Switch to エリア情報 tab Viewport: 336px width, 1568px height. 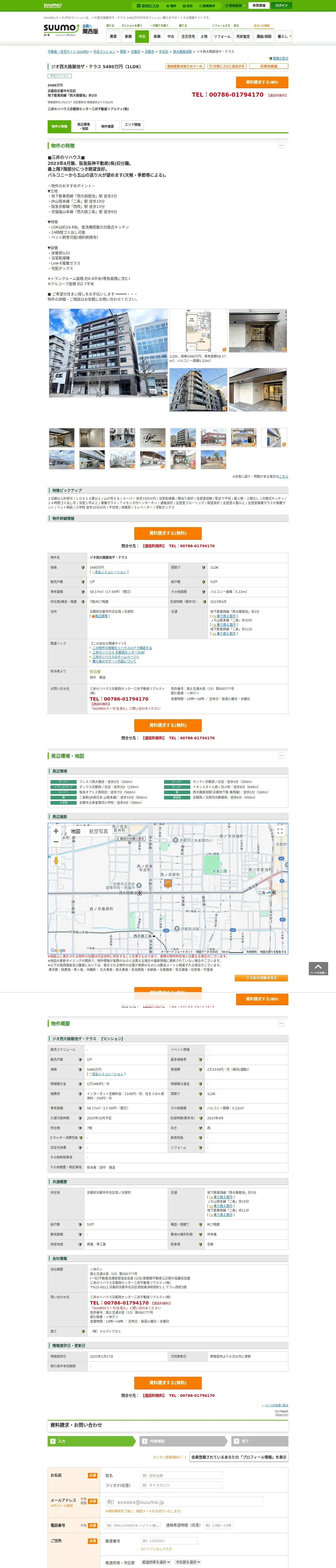click(x=132, y=125)
